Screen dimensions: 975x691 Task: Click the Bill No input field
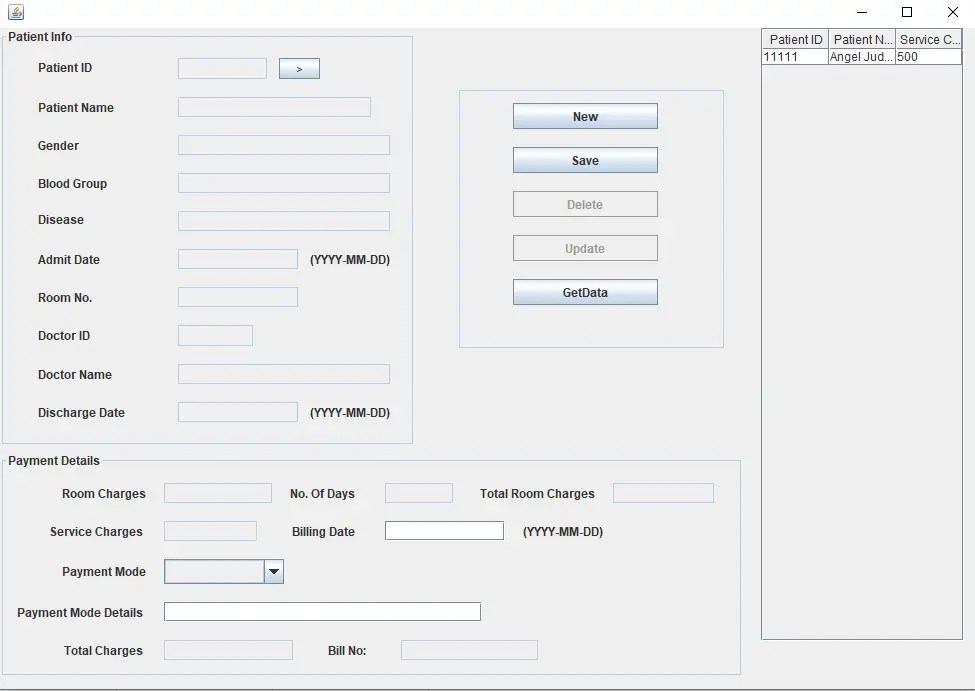(x=468, y=650)
